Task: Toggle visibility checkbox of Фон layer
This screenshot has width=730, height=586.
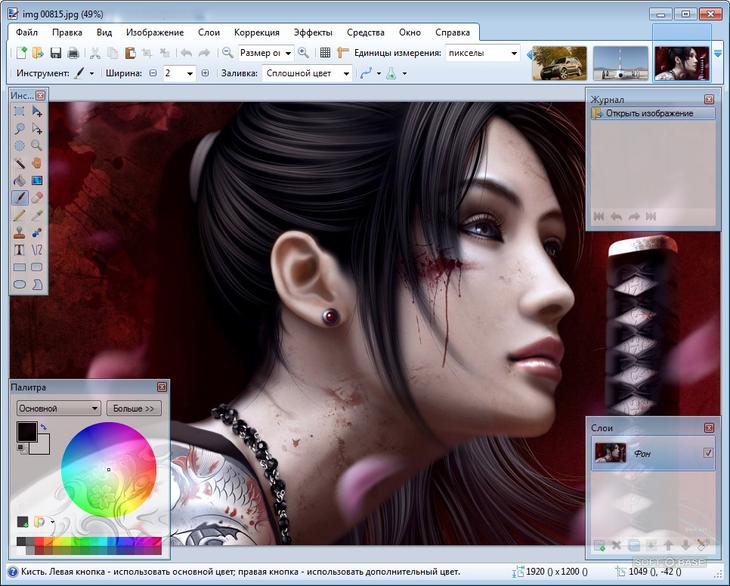Action: [x=708, y=454]
